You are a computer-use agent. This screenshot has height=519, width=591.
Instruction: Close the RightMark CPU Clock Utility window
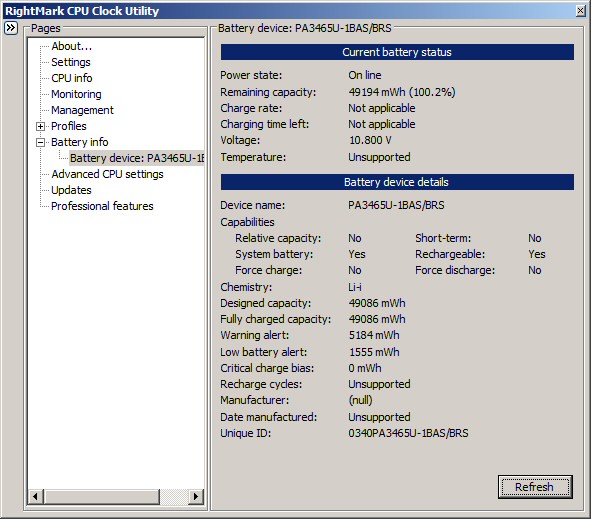click(x=580, y=11)
